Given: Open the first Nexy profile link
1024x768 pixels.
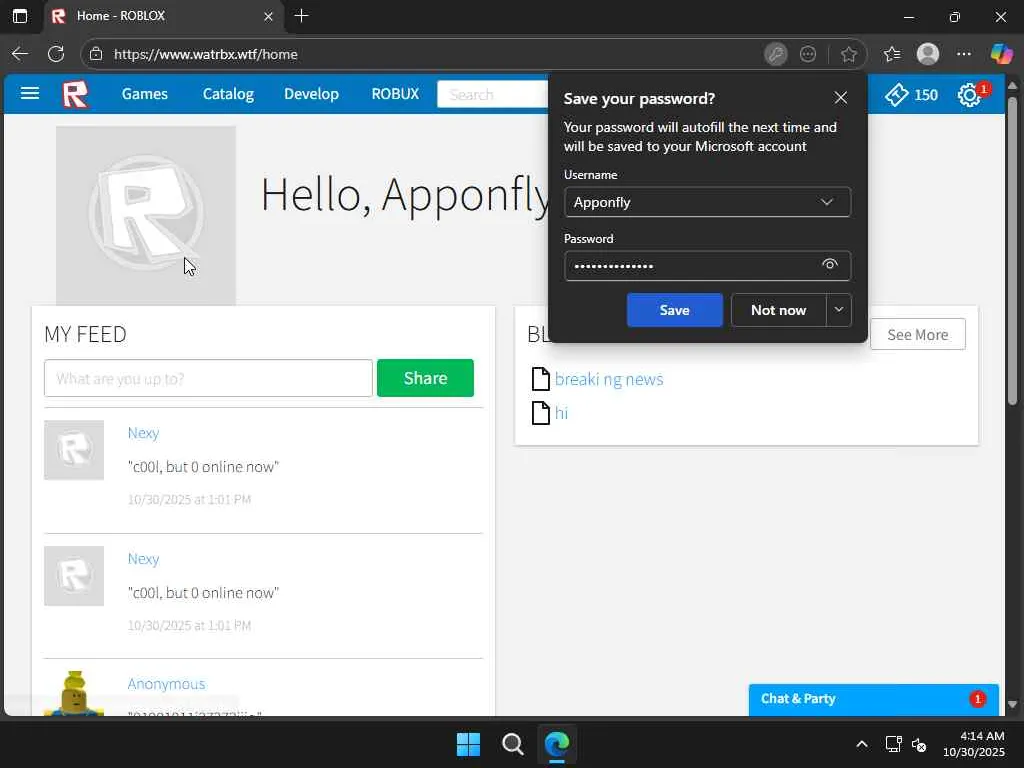Looking at the screenshot, I should click(143, 433).
